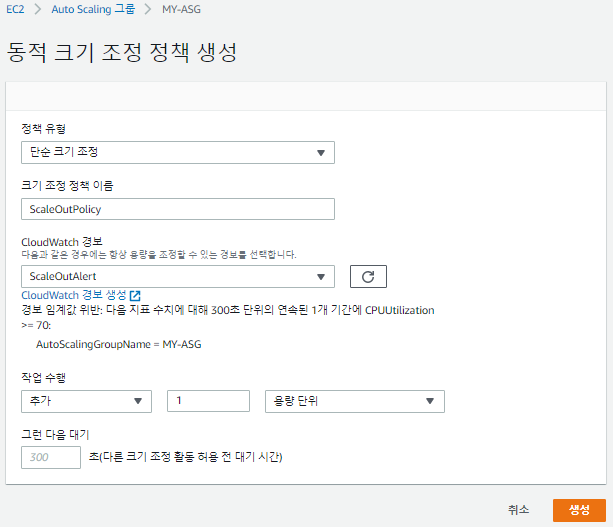Click MY-ASG breadcrumb text
613x527 pixels.
(181, 9)
